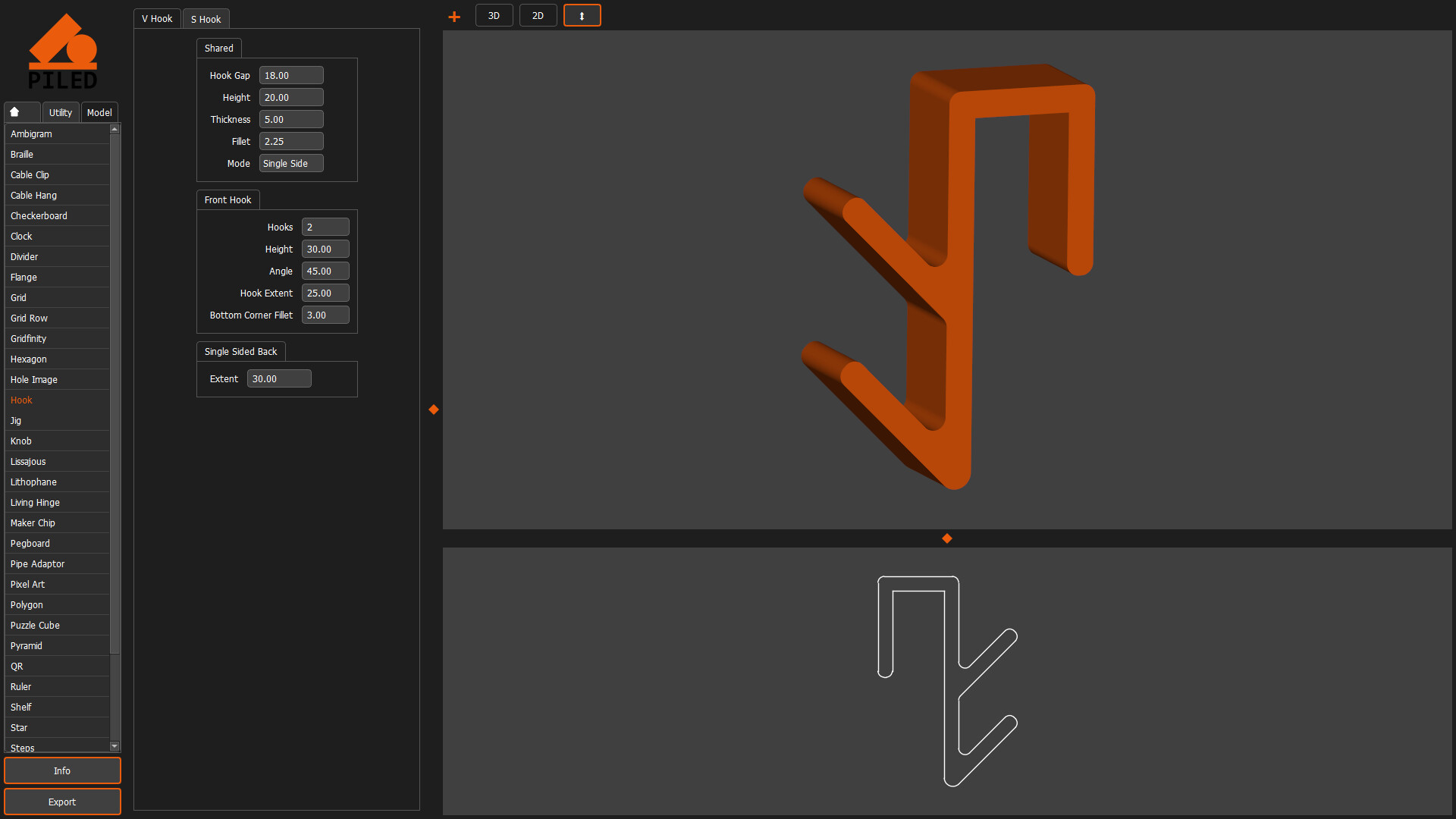Click the PILED logo
This screenshot has height=819, width=1456.
tap(64, 50)
